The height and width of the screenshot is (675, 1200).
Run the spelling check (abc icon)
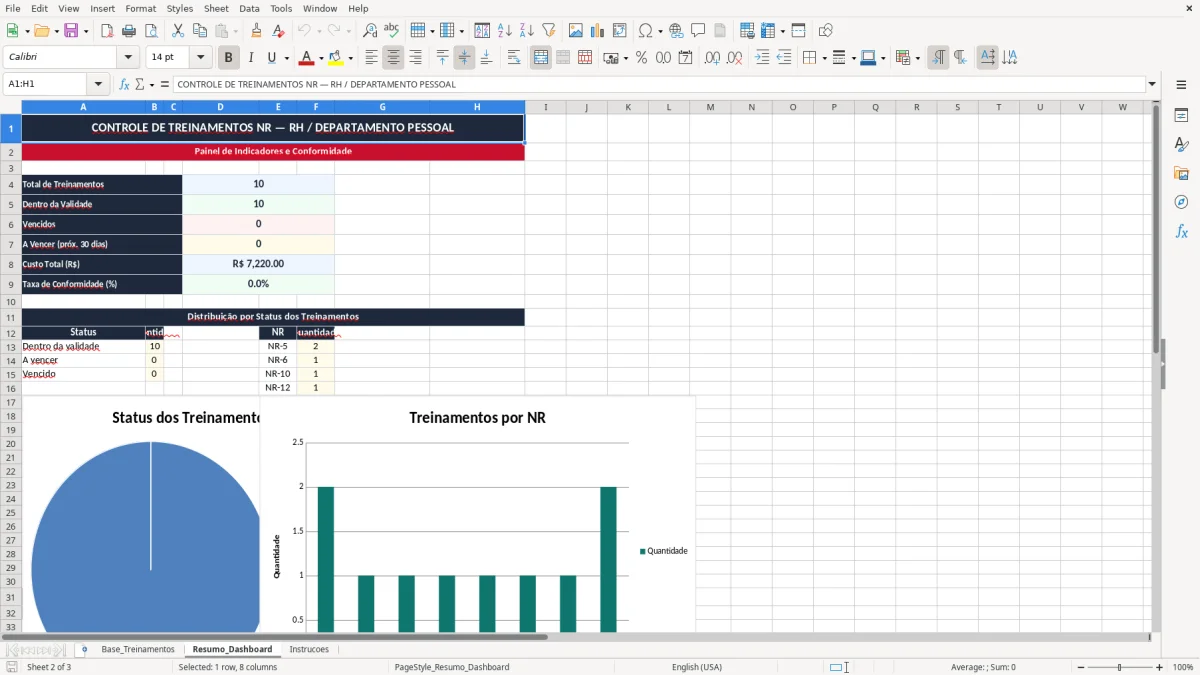tap(391, 31)
